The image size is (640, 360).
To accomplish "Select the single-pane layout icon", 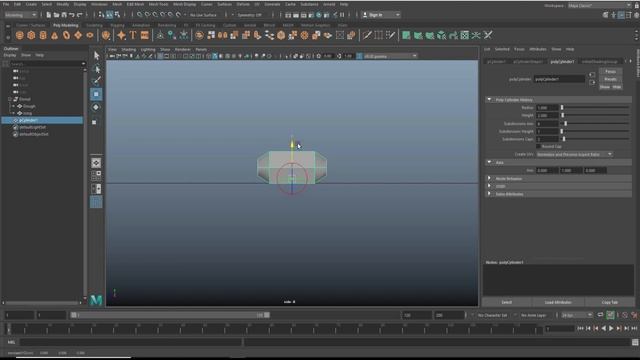I will (96, 163).
